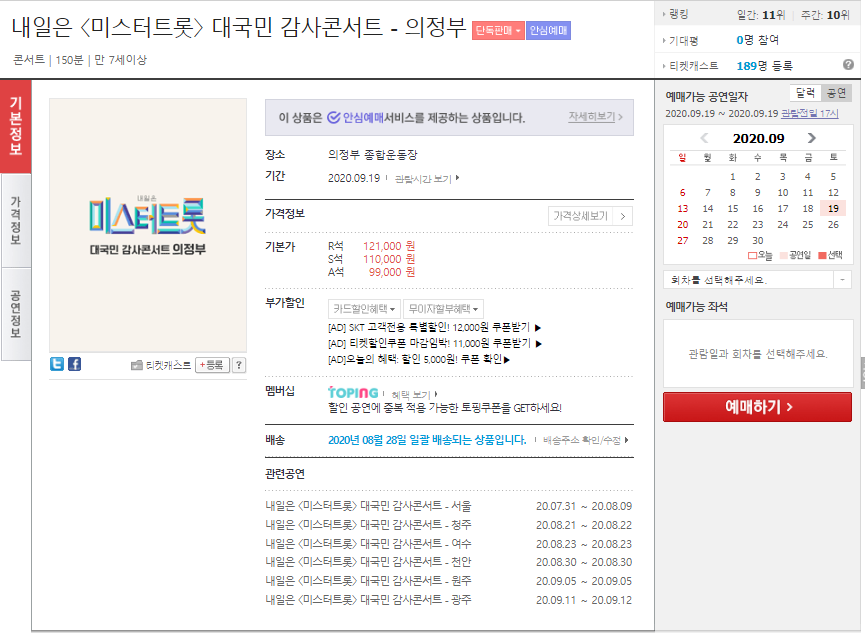Click the TOPING membership logo
The height and width of the screenshot is (633, 865).
click(x=353, y=393)
